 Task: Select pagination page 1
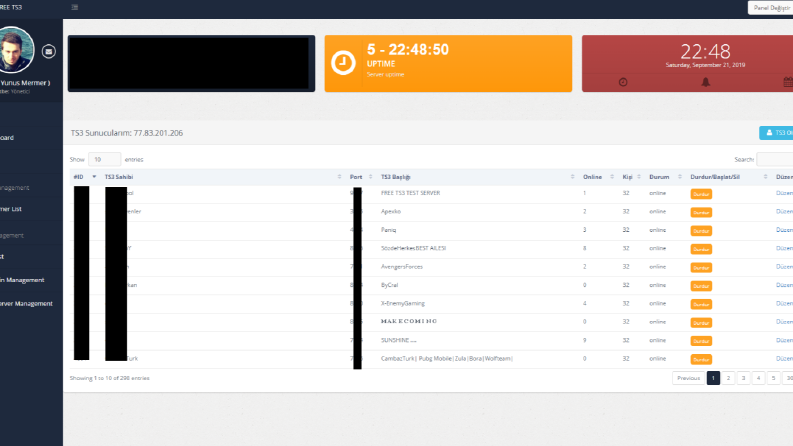point(713,378)
